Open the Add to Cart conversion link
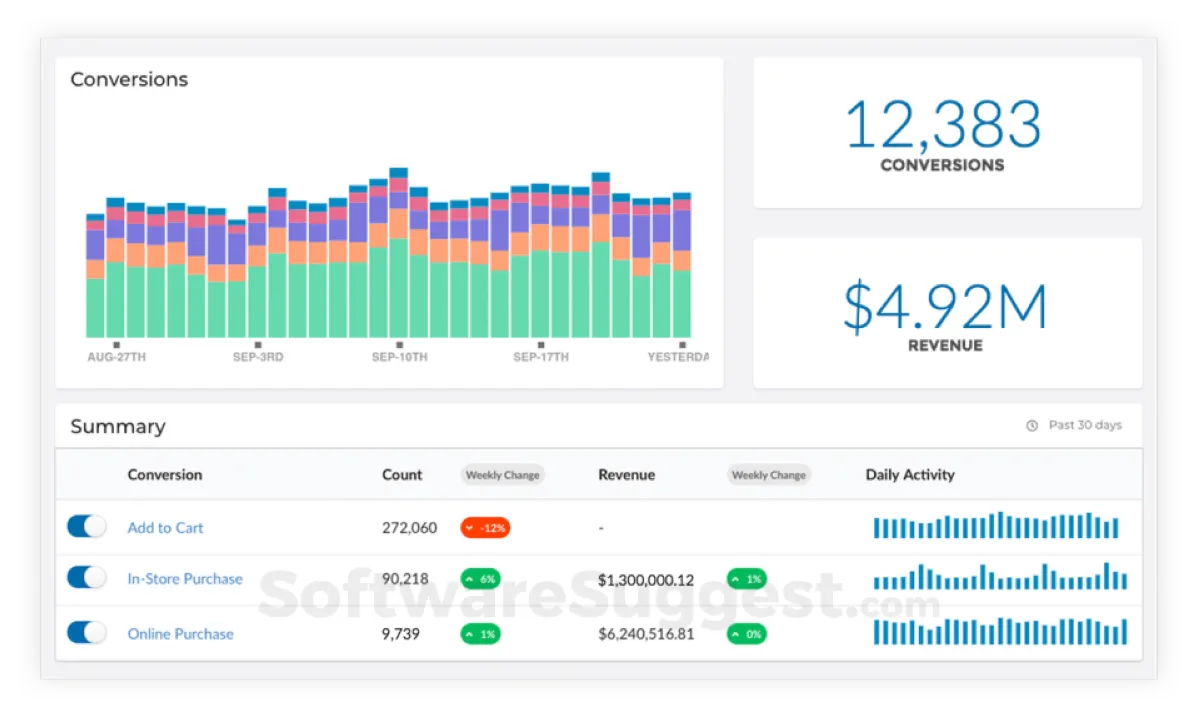 tap(165, 528)
